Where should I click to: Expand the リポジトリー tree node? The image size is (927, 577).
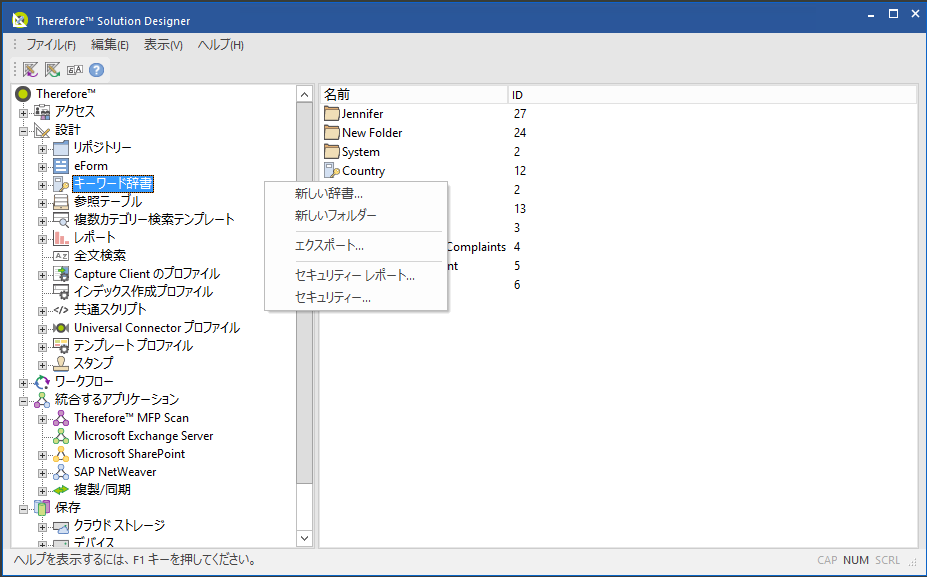point(42,149)
